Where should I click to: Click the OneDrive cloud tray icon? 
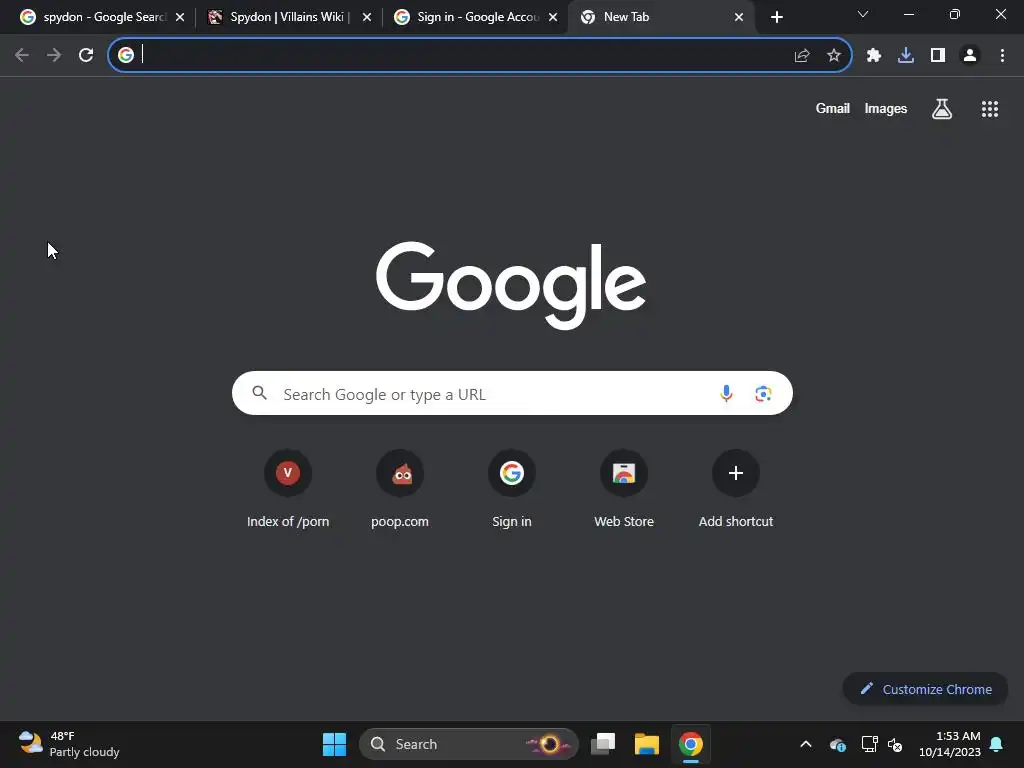(x=838, y=744)
